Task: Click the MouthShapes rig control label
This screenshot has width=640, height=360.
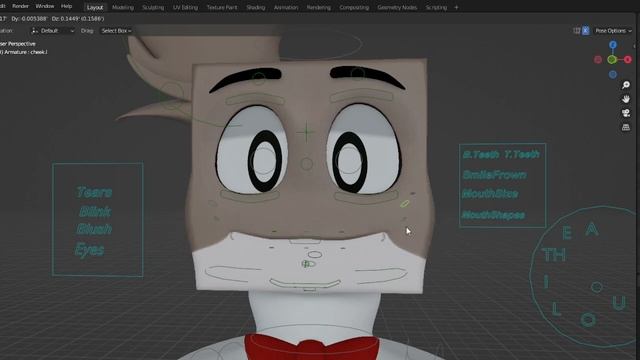Action: (493, 215)
